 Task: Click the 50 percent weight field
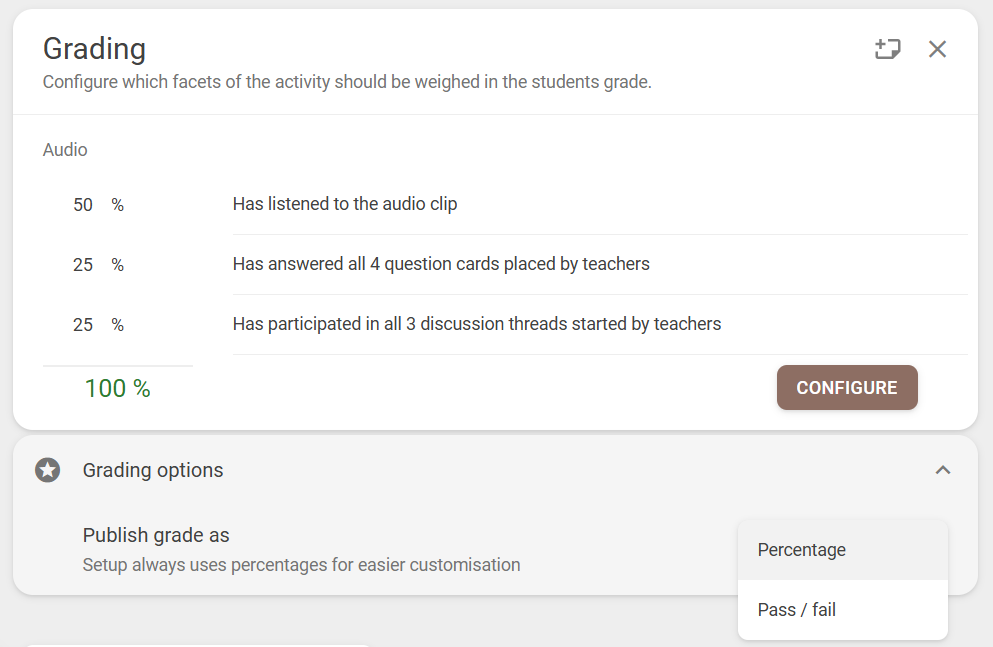83,205
